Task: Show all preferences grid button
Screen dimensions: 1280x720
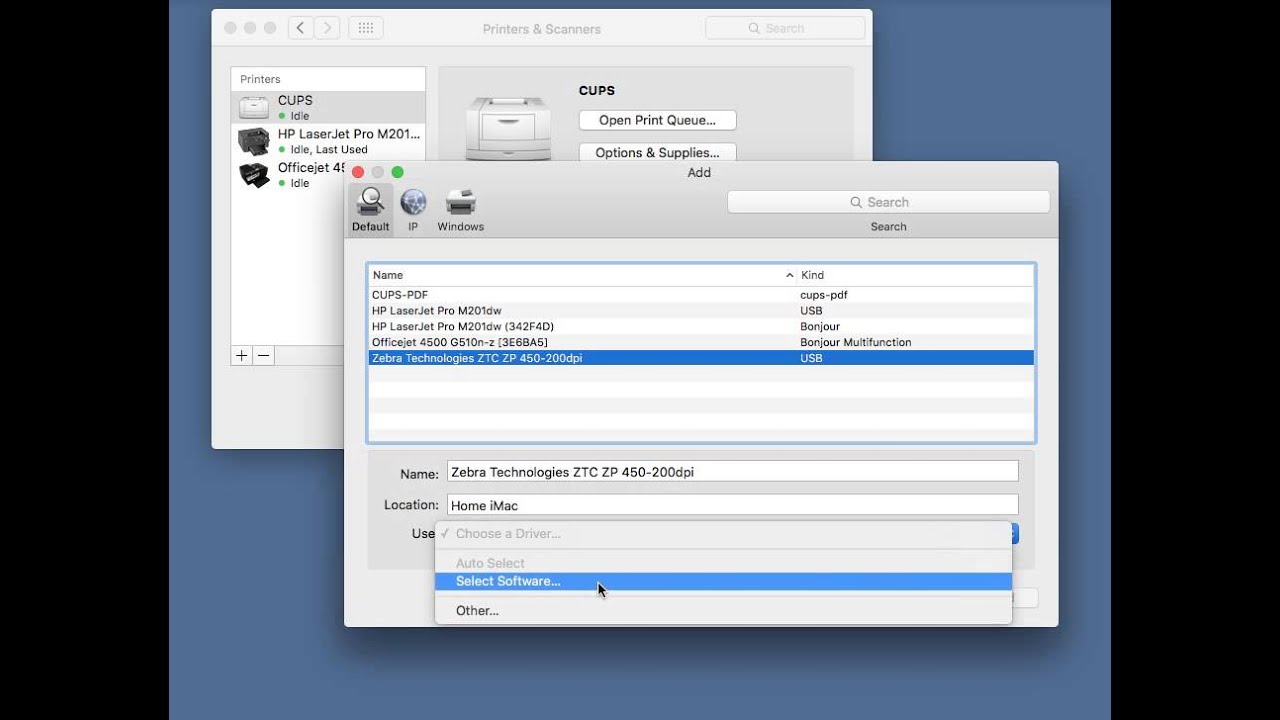Action: pyautogui.click(x=365, y=28)
